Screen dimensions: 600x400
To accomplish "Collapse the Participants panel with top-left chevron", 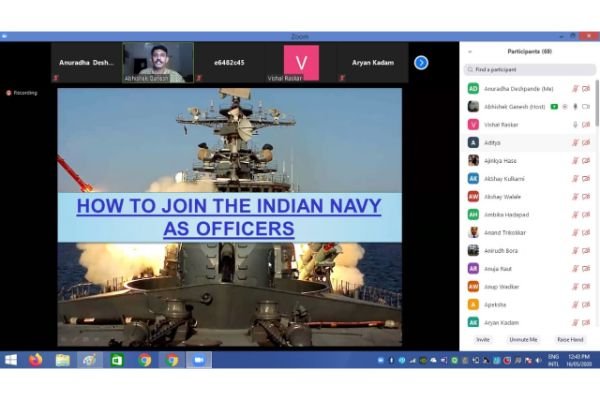I will (470, 52).
